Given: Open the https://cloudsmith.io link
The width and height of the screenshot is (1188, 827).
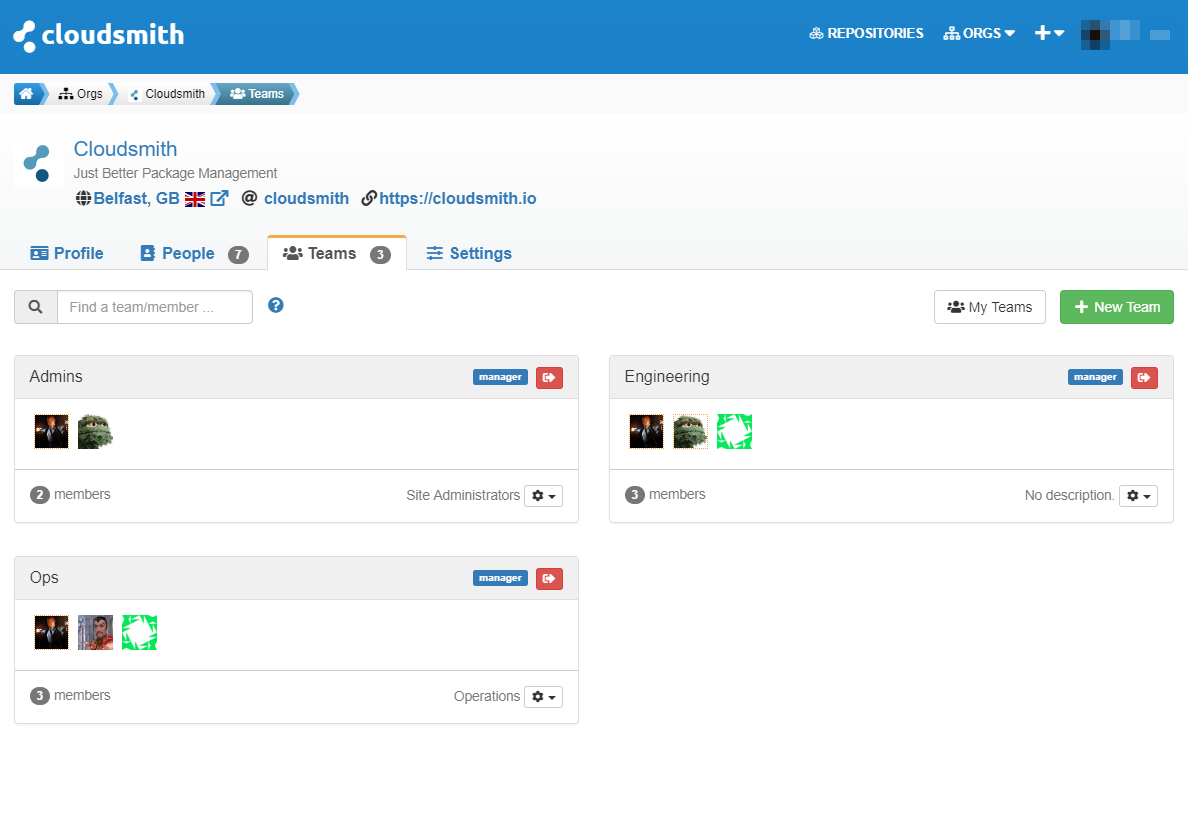Looking at the screenshot, I should point(457,198).
